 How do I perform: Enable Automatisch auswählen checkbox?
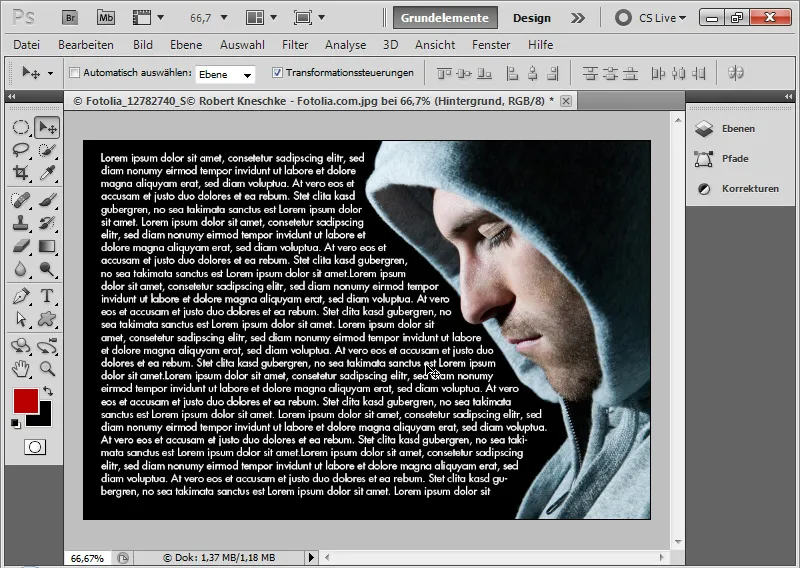[x=74, y=73]
